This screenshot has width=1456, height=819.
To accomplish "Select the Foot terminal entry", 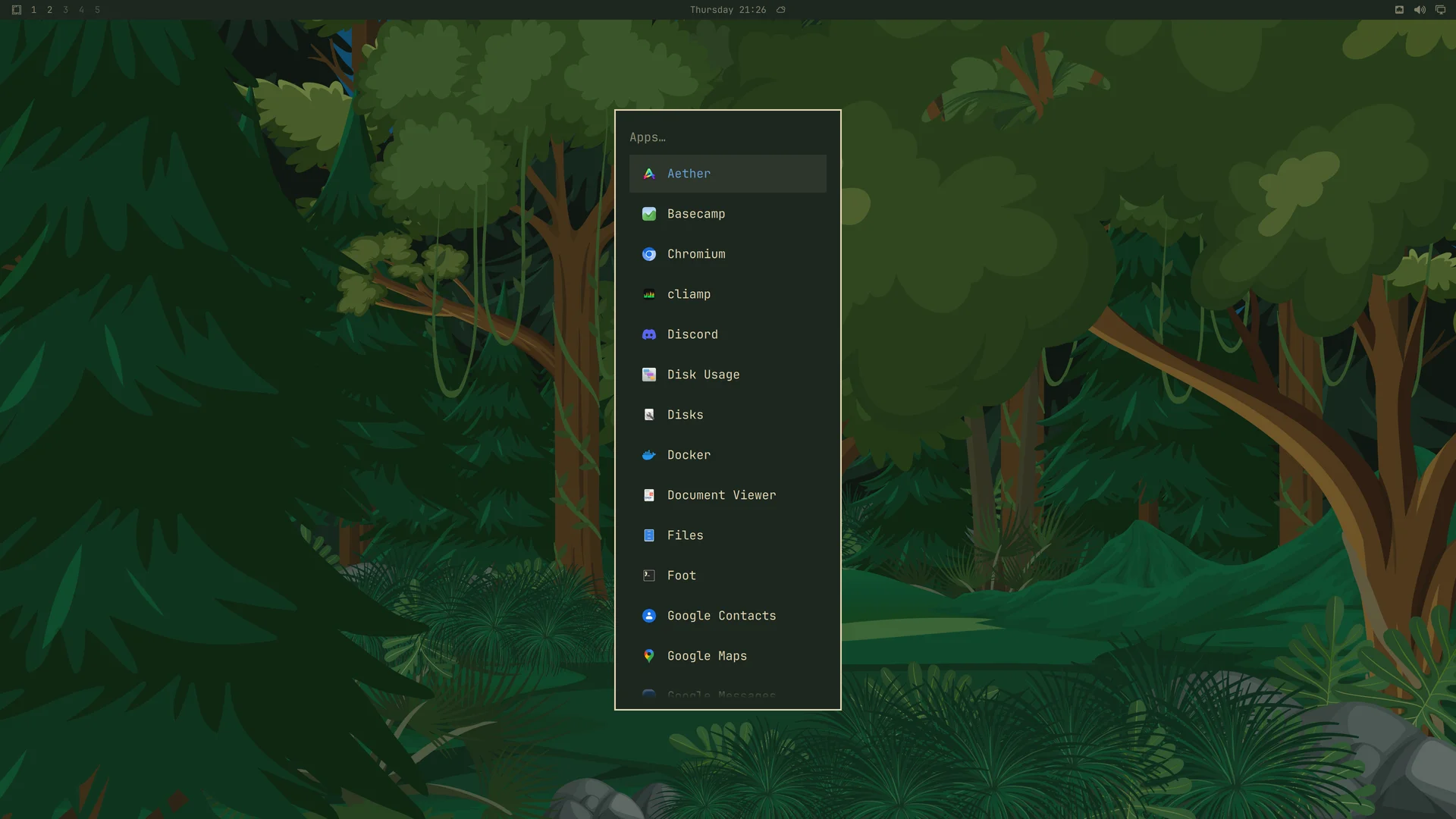I will click(x=728, y=576).
